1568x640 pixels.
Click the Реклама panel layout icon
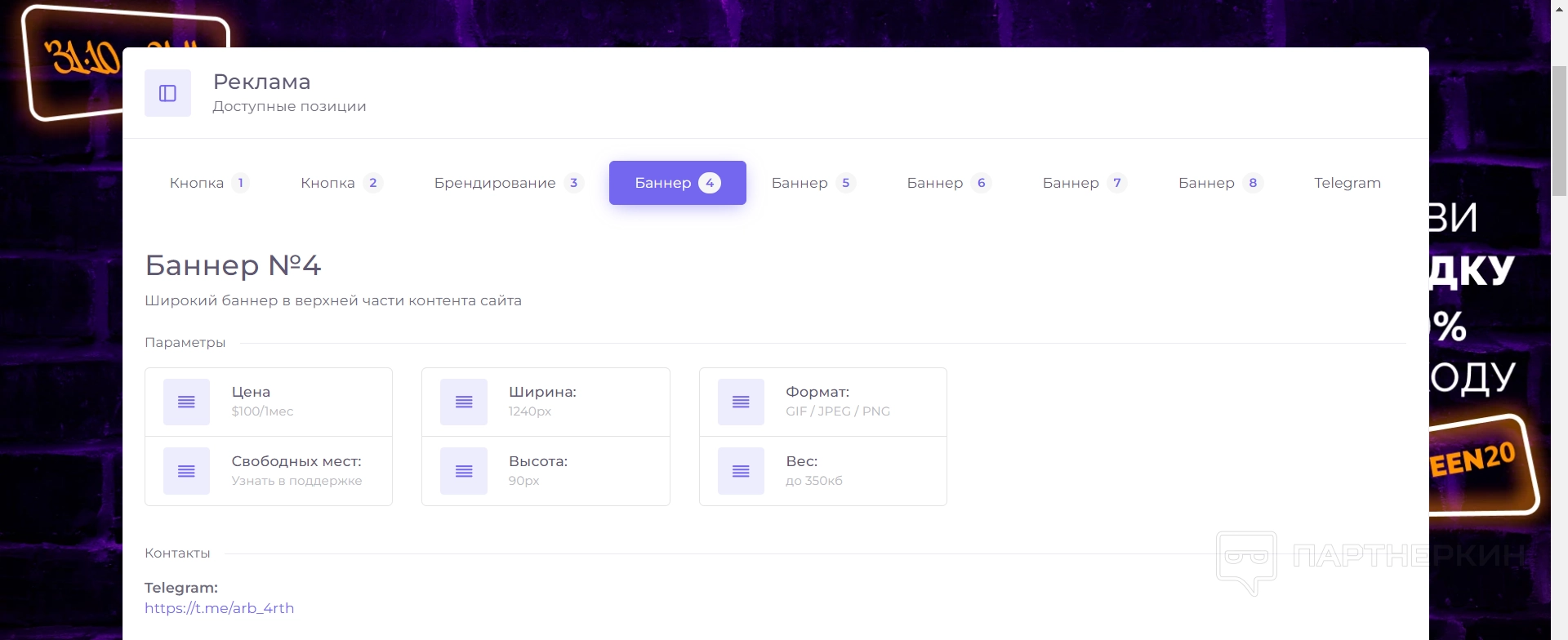coord(167,93)
